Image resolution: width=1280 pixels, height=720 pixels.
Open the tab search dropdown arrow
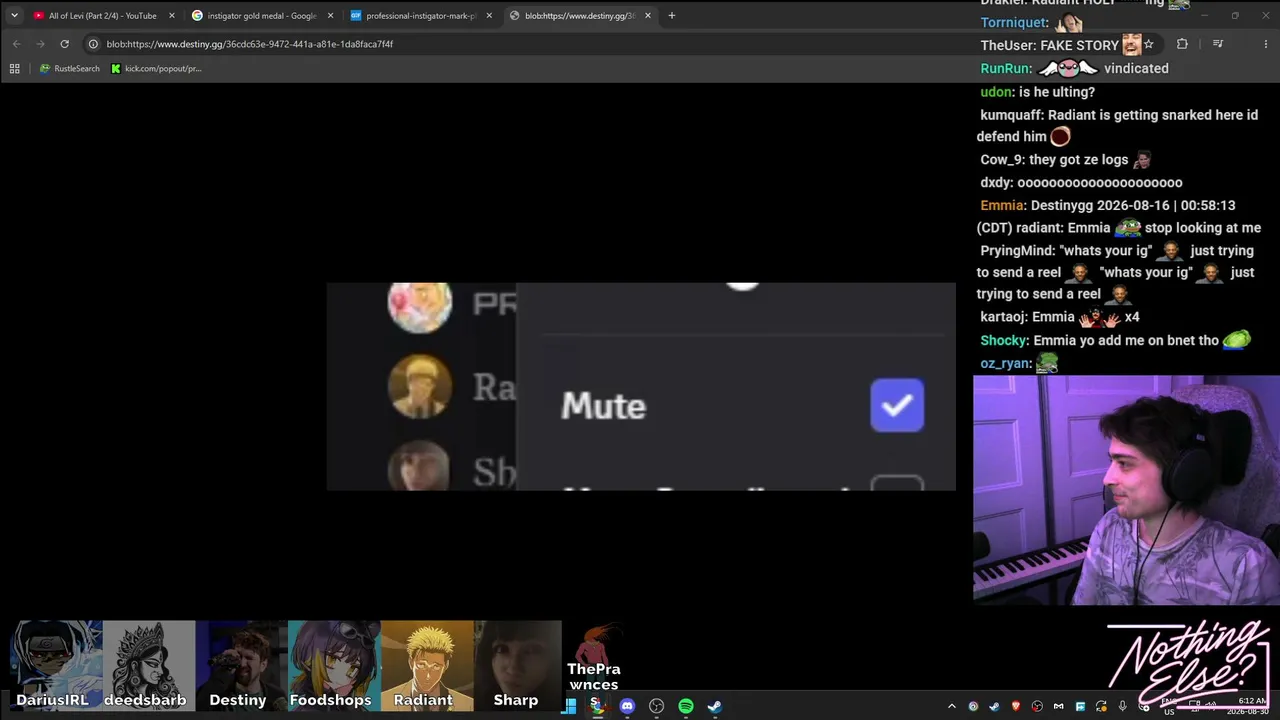(x=14, y=15)
